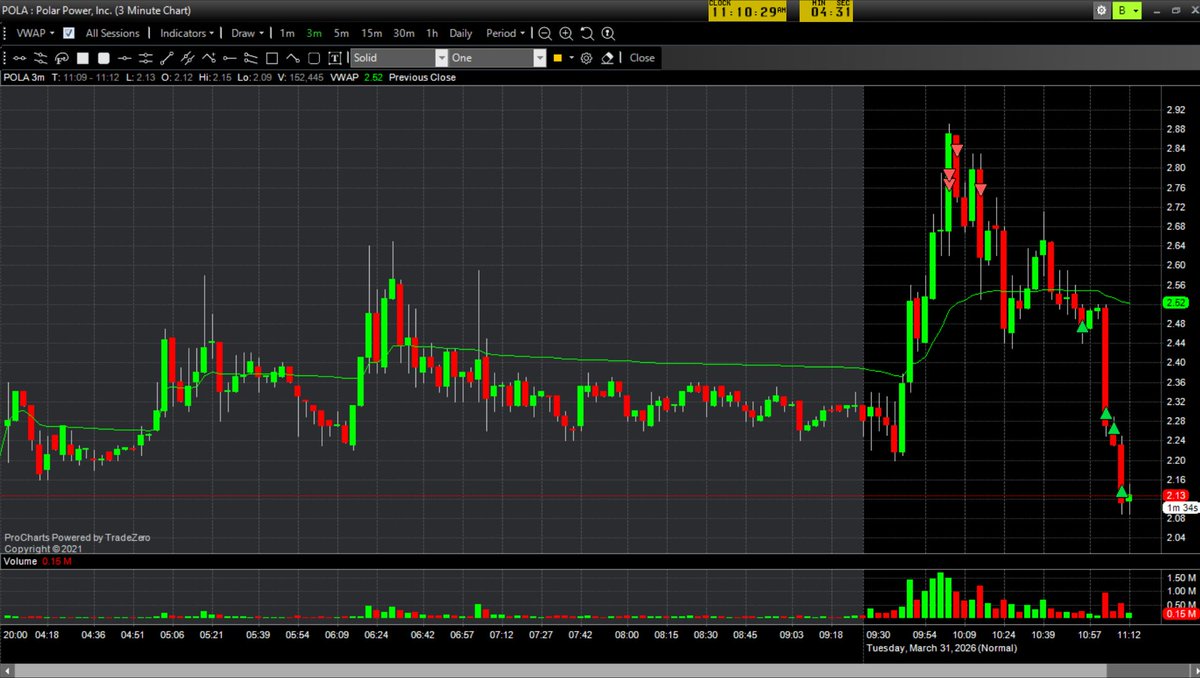Image resolution: width=1200 pixels, height=678 pixels.
Task: Click the ProCharts Powered by TradeZero text
Action: [x=76, y=537]
